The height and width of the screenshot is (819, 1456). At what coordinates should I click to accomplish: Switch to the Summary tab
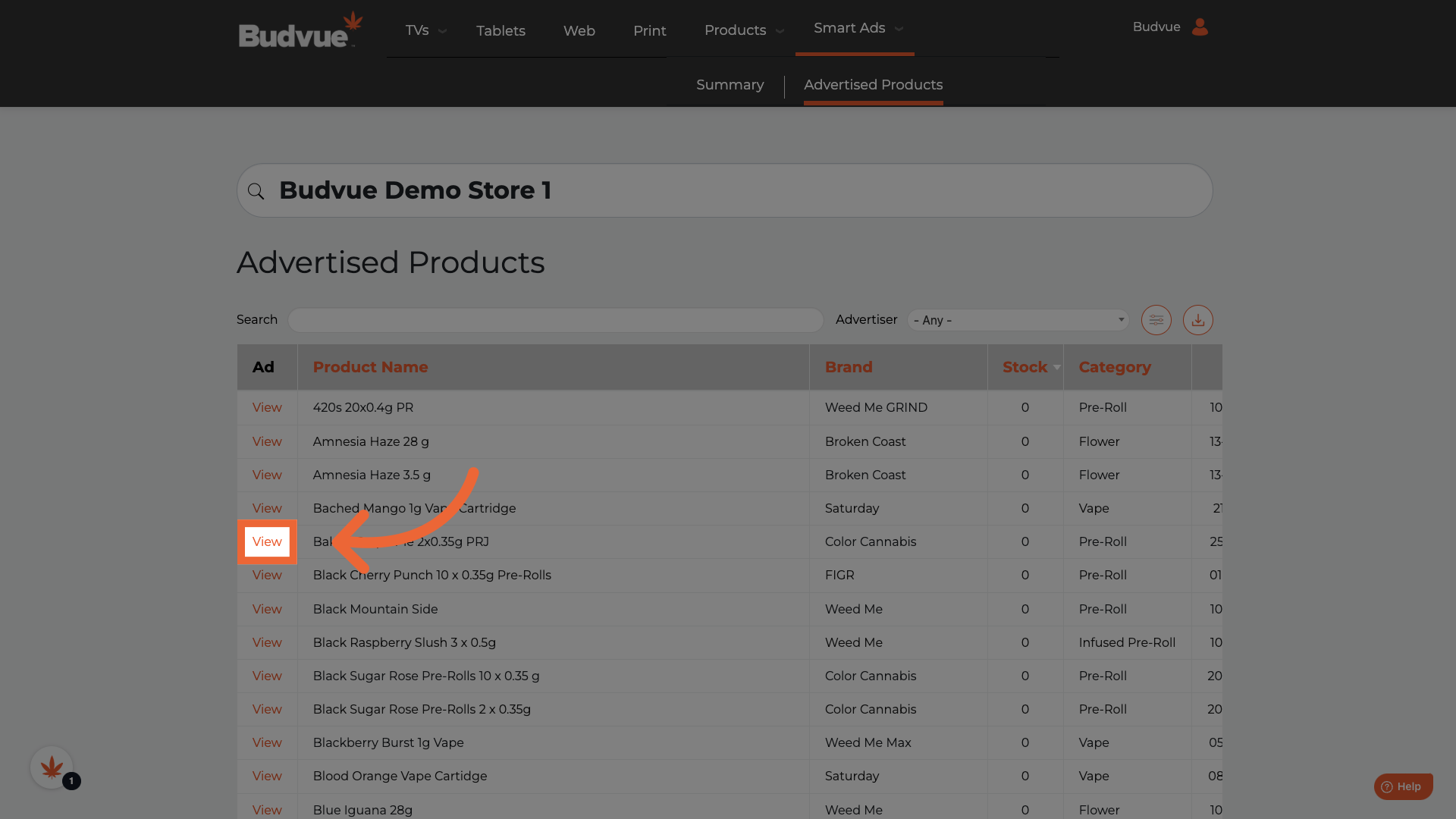[730, 85]
